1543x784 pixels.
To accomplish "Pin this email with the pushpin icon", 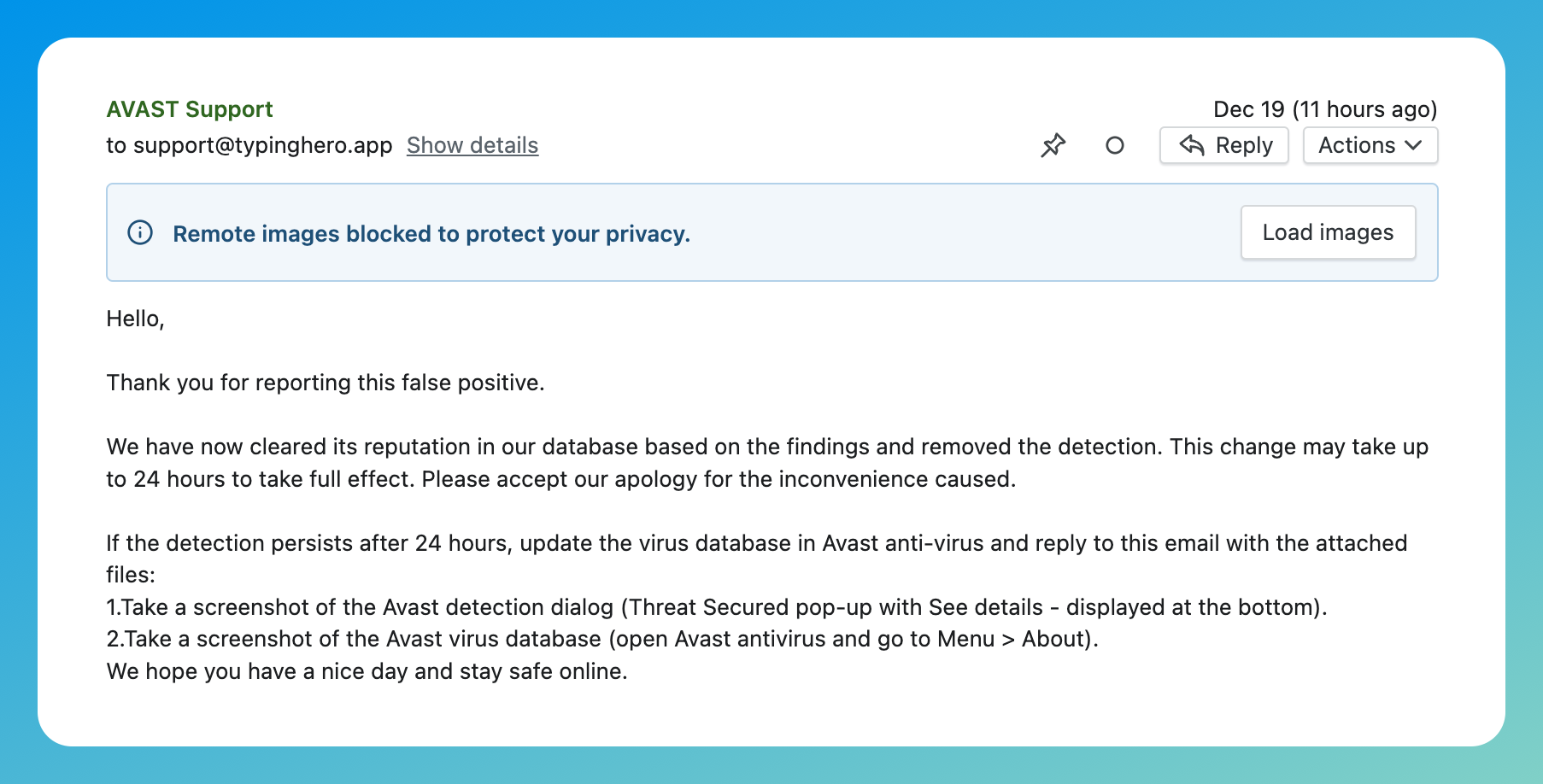I will point(1053,145).
